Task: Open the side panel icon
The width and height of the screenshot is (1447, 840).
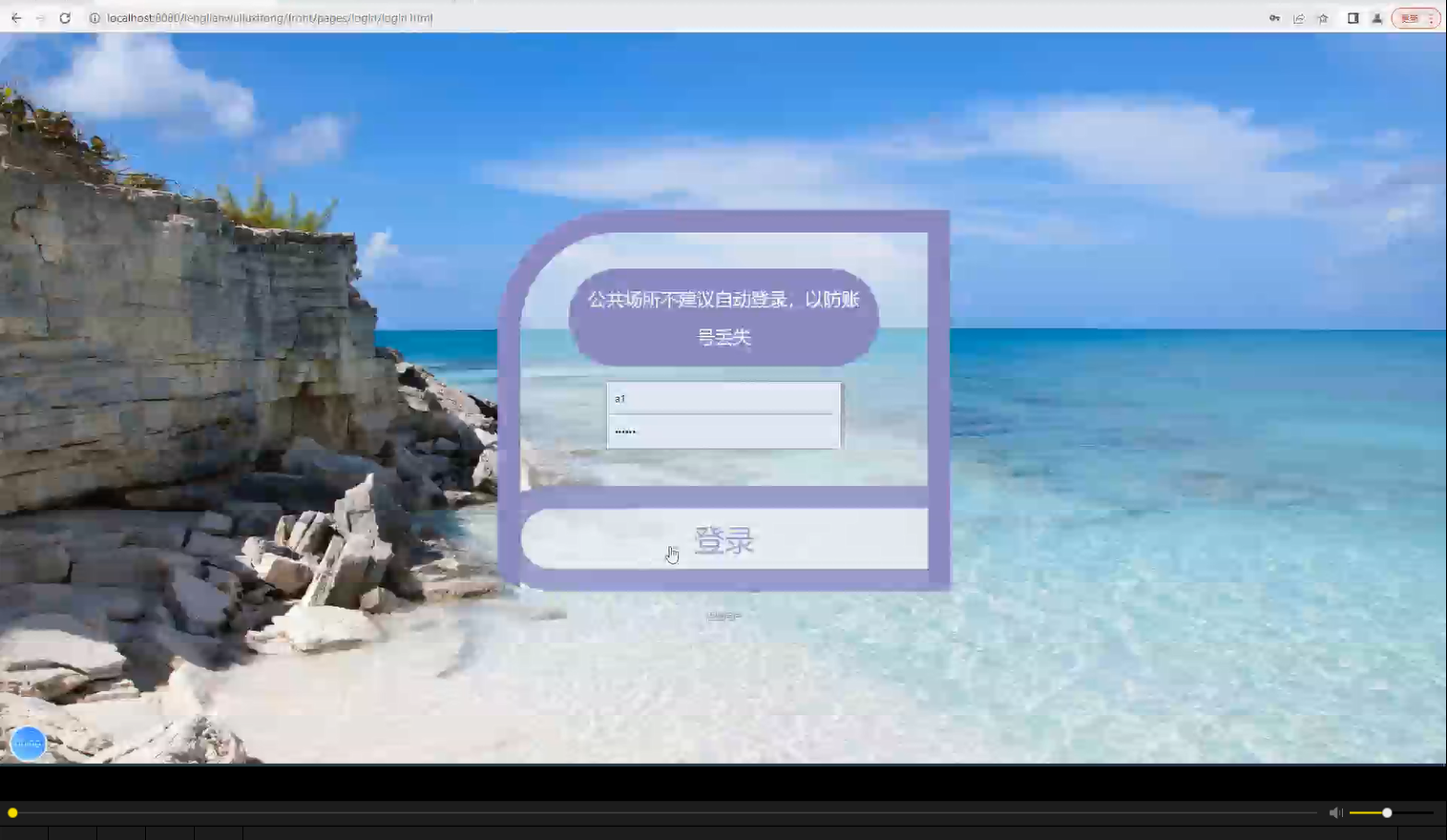Action: (x=1353, y=17)
